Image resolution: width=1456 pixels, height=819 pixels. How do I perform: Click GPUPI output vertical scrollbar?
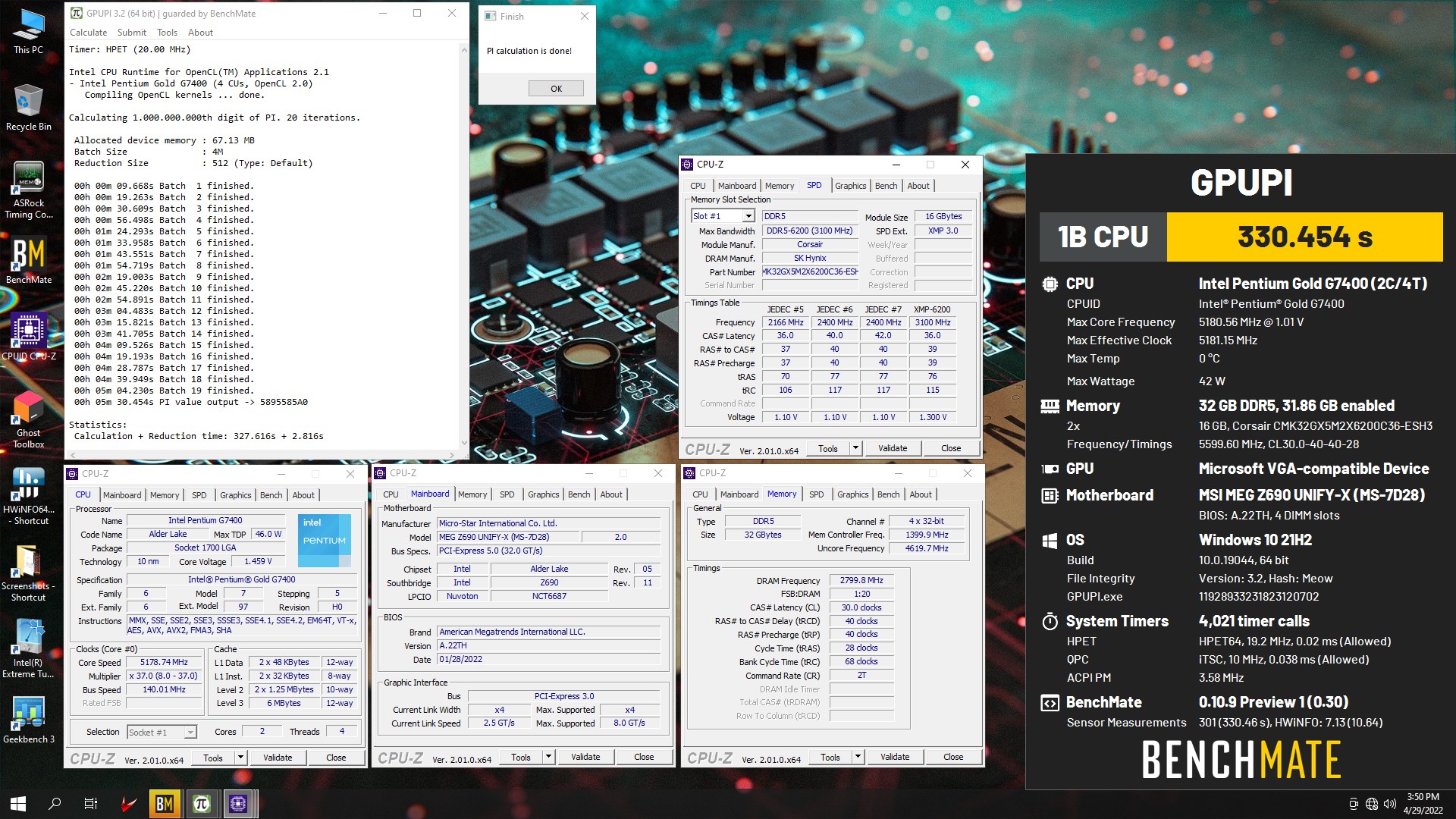(464, 246)
